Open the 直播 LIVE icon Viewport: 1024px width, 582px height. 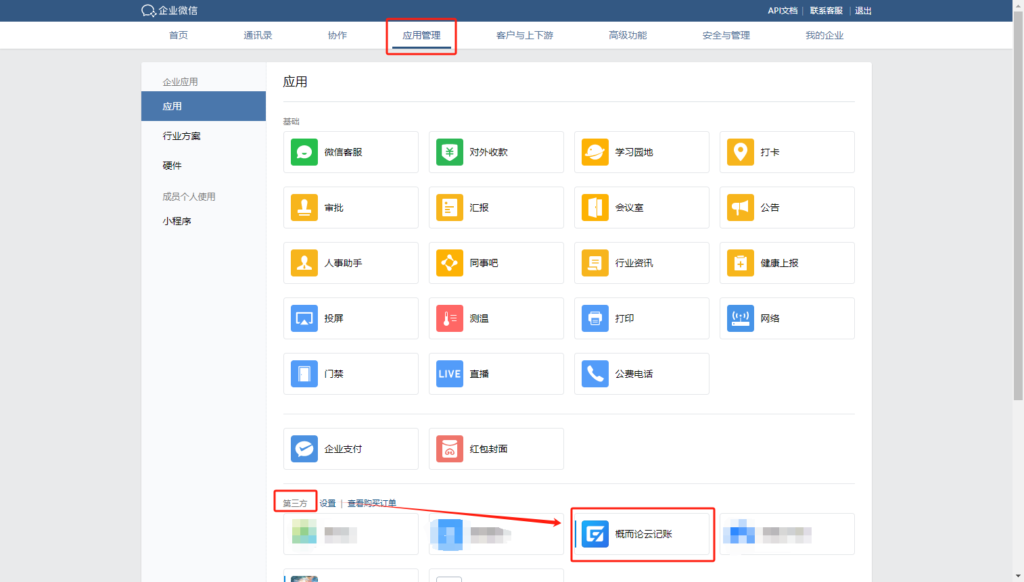point(449,374)
